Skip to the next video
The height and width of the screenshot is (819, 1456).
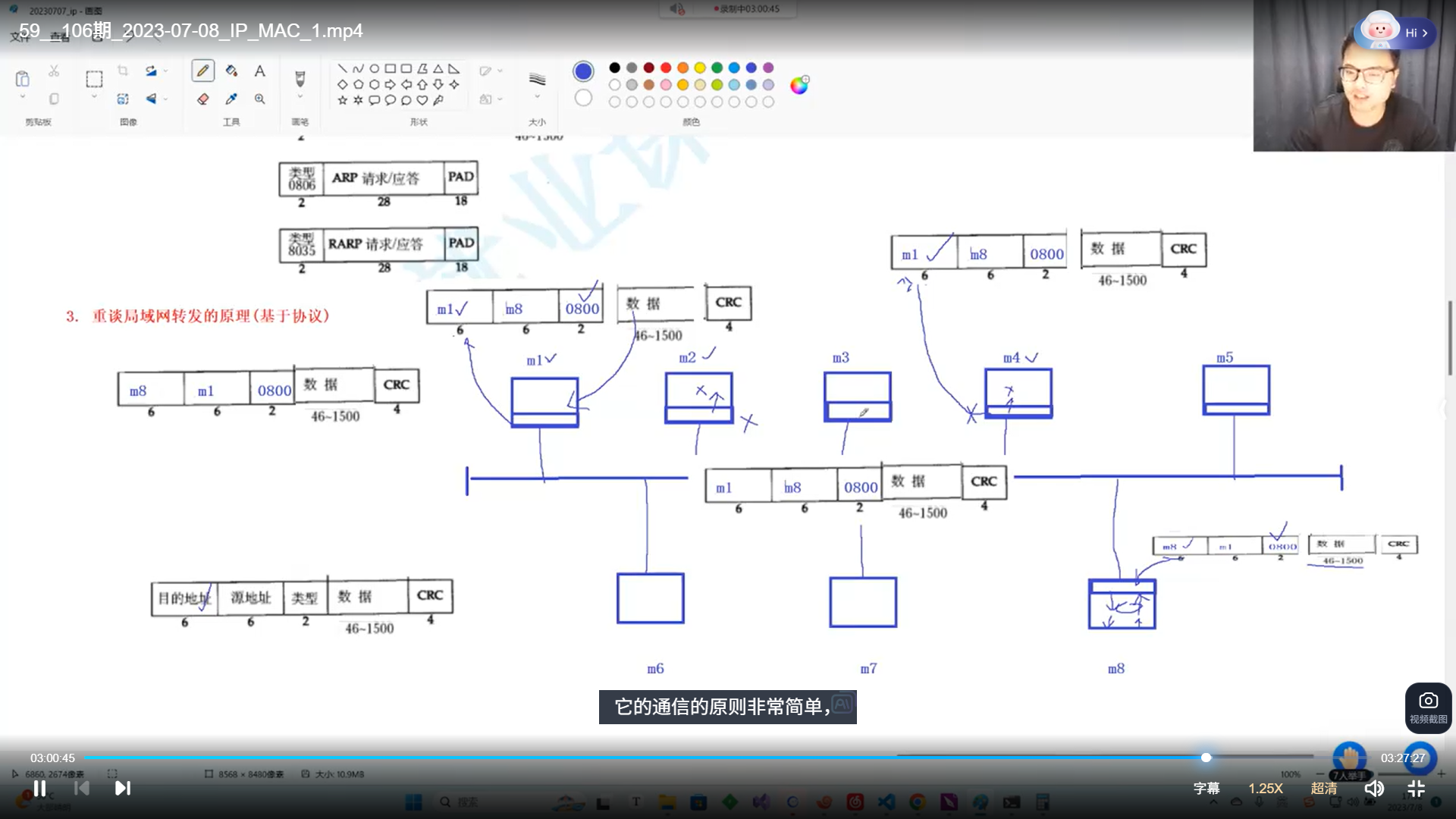[x=122, y=789]
